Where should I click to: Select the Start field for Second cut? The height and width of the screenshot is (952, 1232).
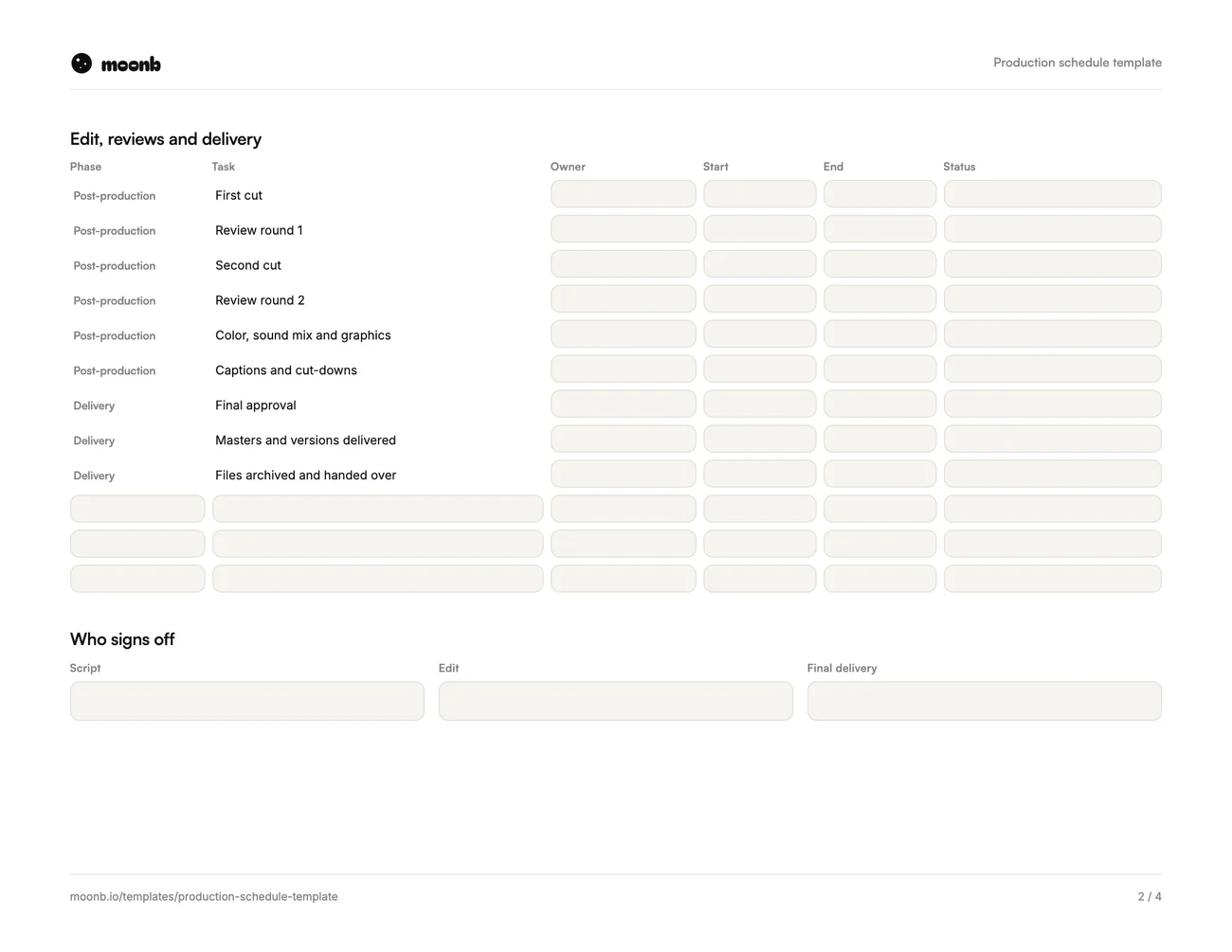760,264
